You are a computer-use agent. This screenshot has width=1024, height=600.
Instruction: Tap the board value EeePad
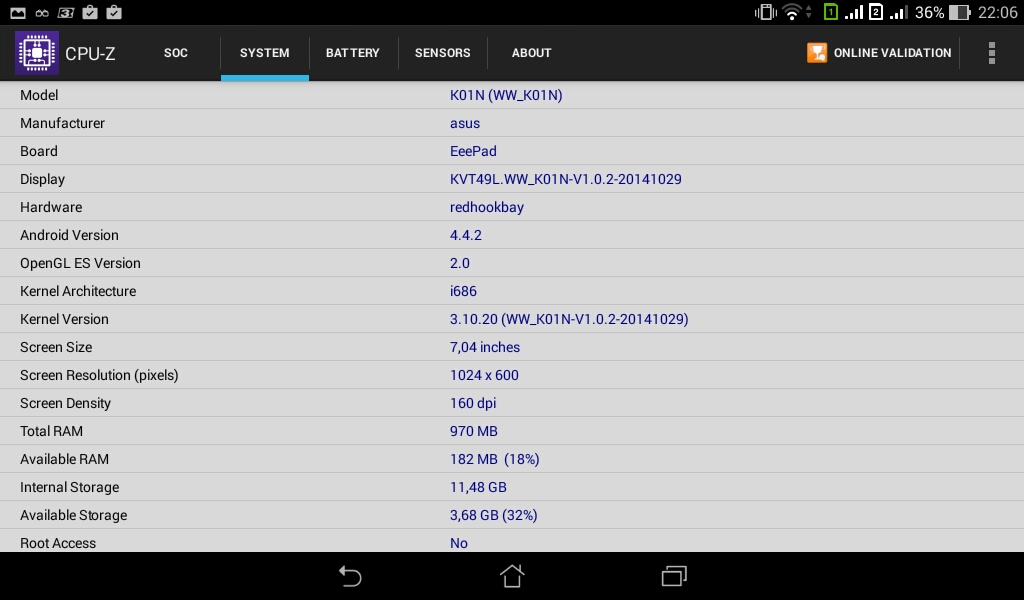pyautogui.click(x=473, y=151)
